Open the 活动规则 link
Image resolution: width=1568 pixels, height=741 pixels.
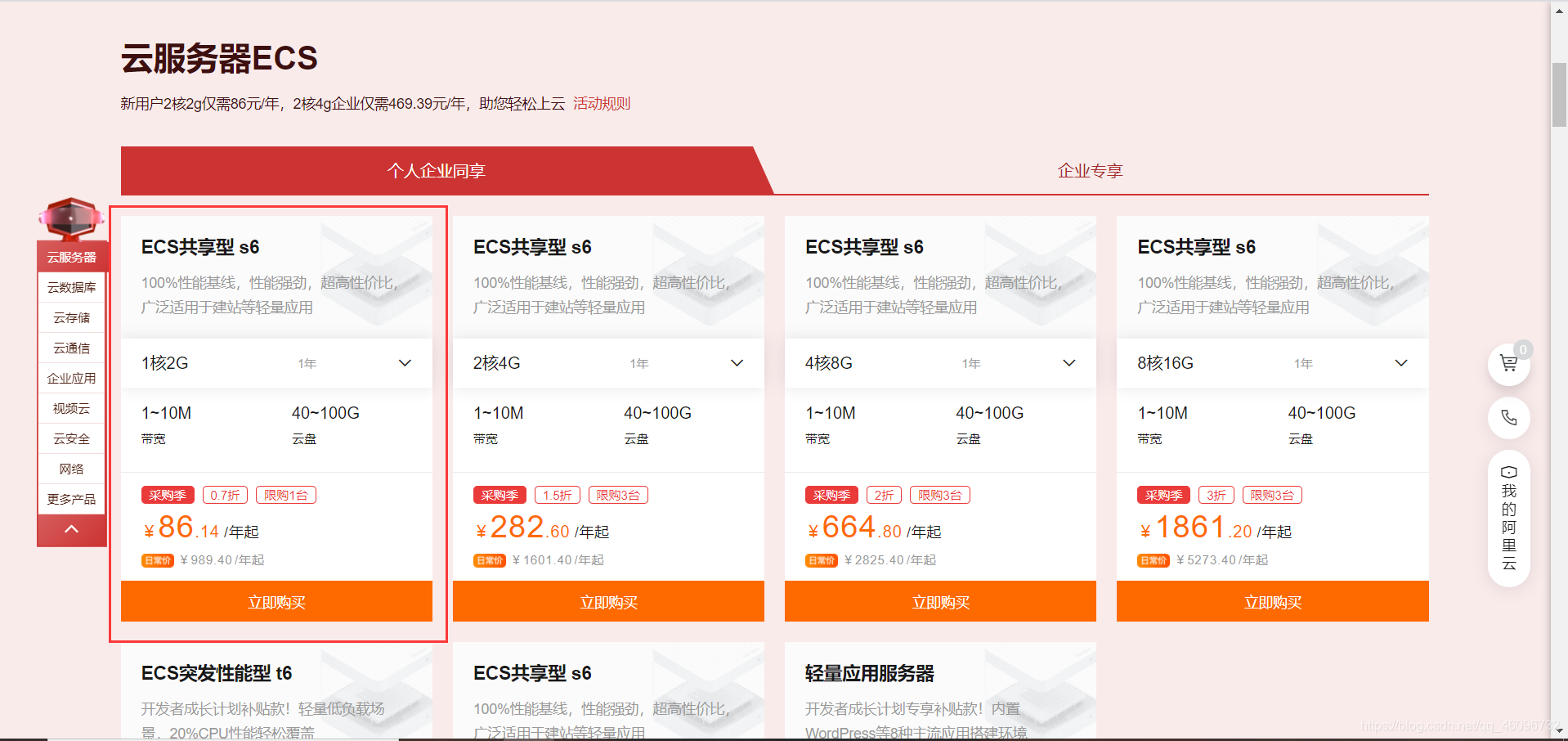pyautogui.click(x=602, y=104)
